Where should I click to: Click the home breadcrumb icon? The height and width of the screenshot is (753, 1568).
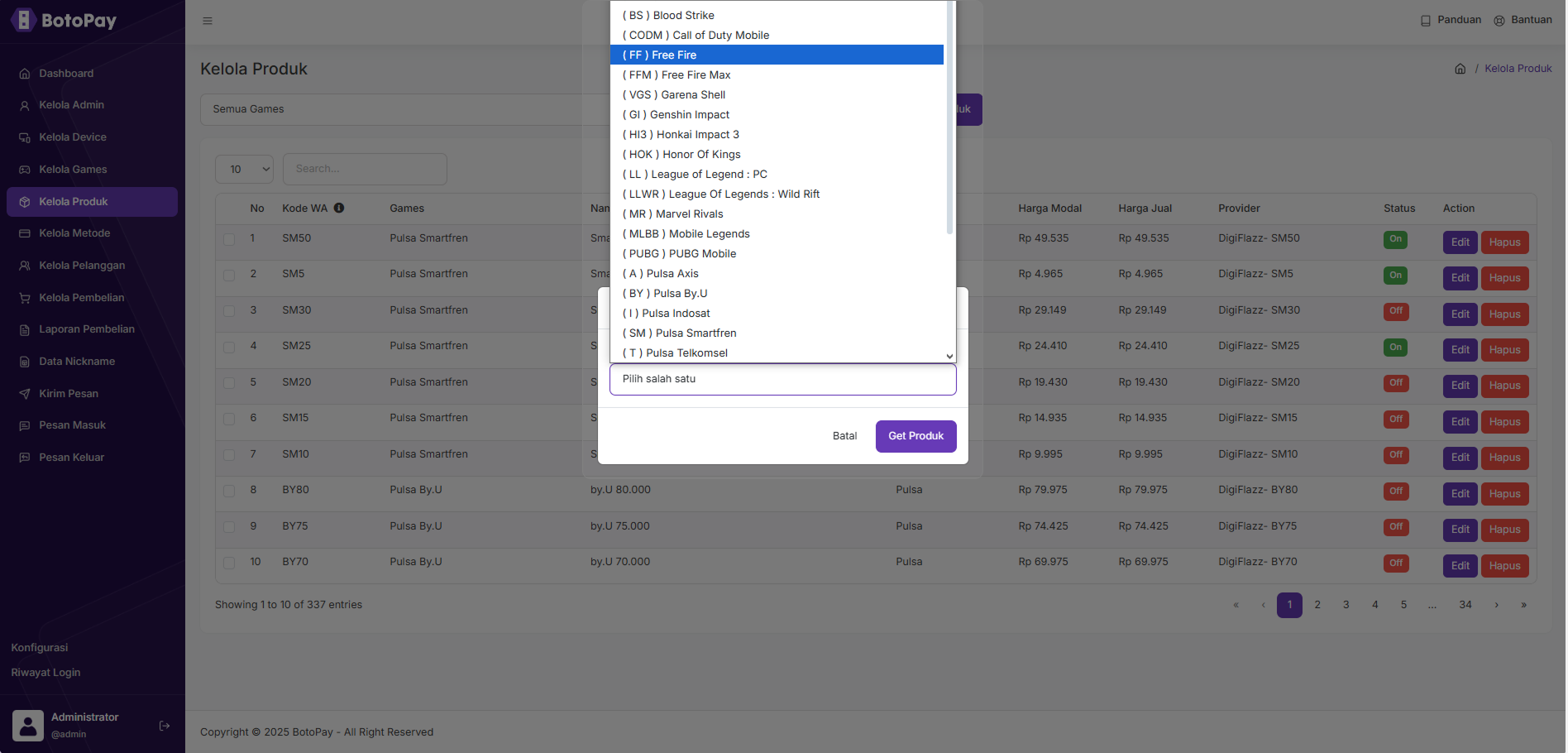(x=1460, y=69)
